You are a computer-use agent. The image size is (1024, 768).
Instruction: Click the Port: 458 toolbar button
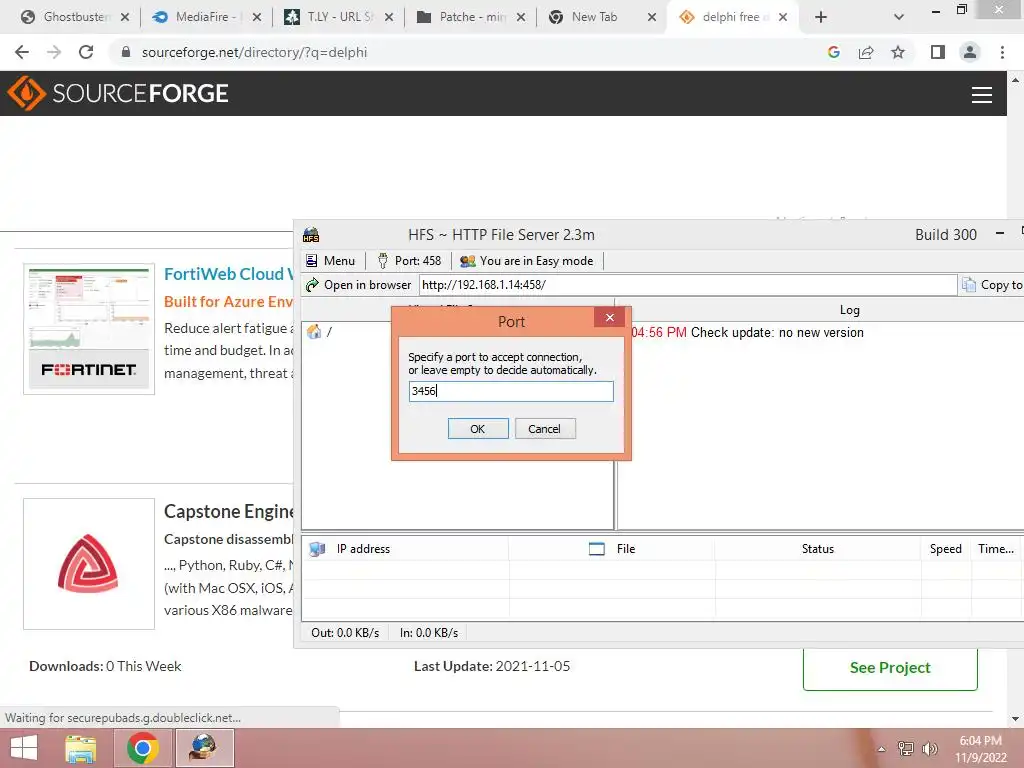(x=410, y=261)
